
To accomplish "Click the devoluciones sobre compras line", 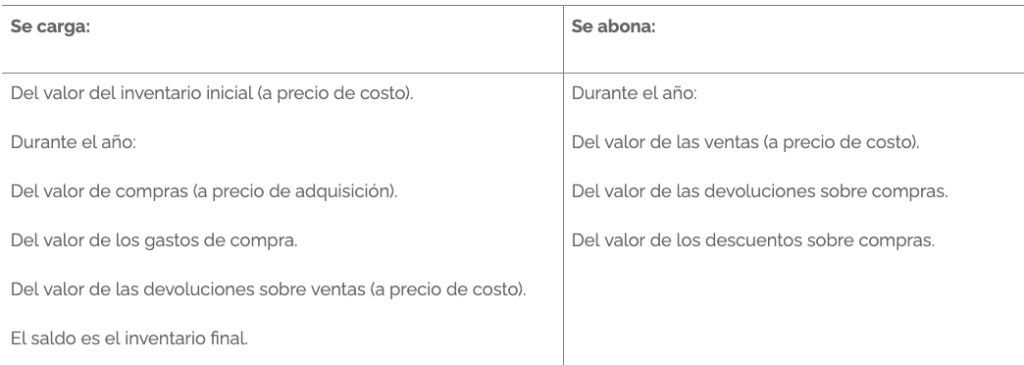I will pos(760,191).
